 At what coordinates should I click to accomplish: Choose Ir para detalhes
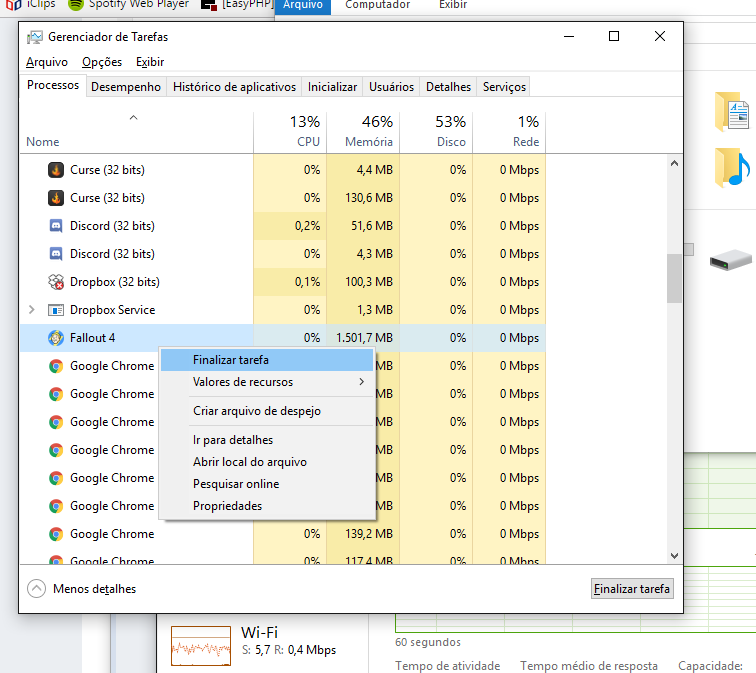tap(267, 440)
